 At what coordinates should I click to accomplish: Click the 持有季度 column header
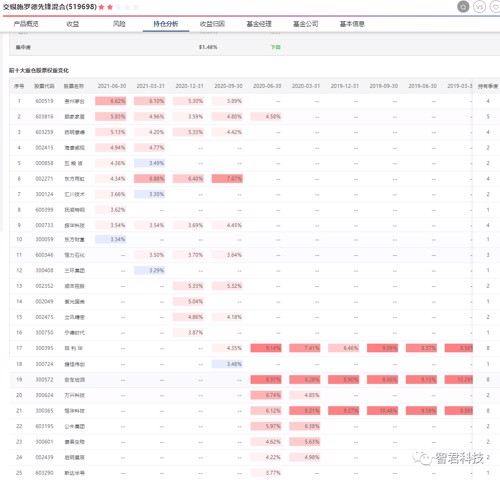488,86
